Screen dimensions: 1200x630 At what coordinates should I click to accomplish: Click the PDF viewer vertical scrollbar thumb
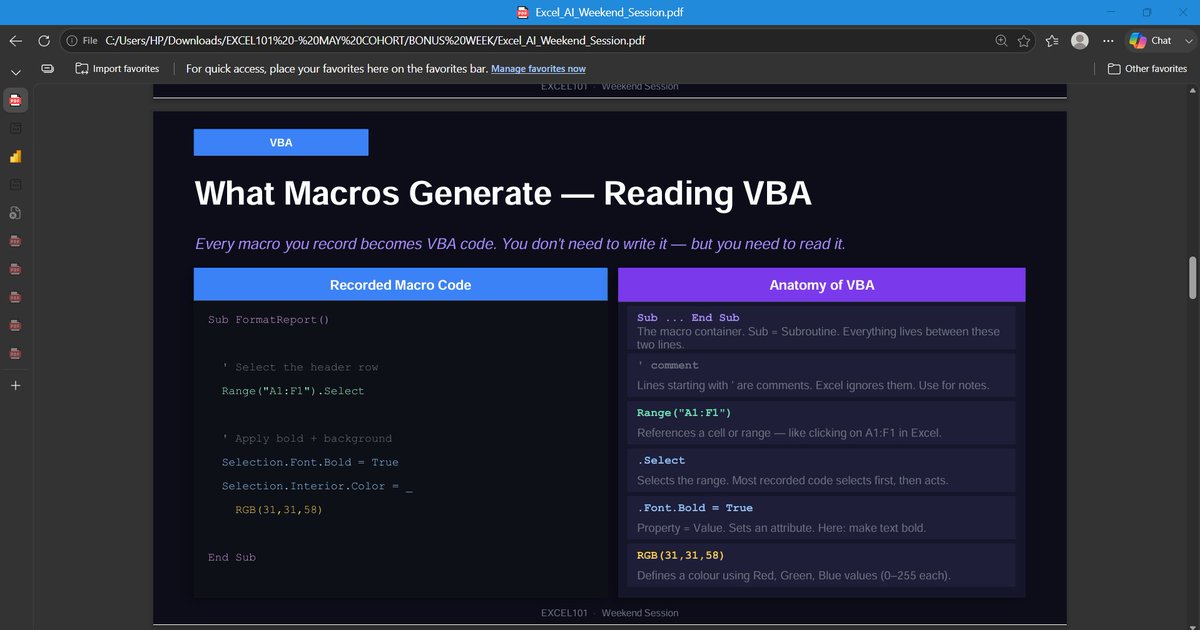click(x=1192, y=277)
